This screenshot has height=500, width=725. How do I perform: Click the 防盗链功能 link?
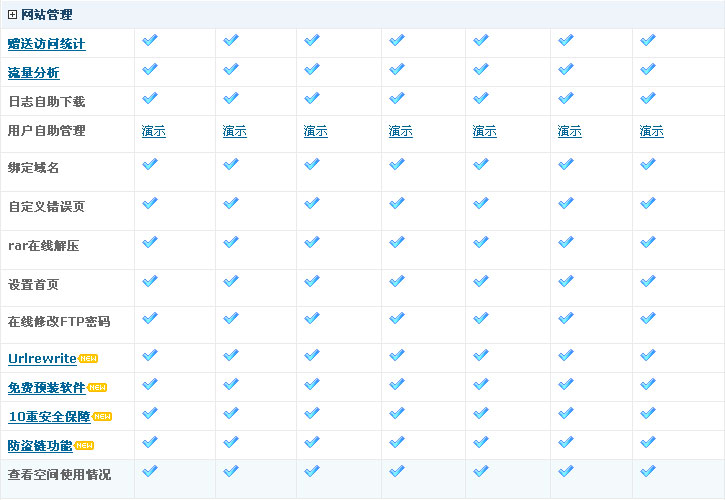(x=40, y=446)
